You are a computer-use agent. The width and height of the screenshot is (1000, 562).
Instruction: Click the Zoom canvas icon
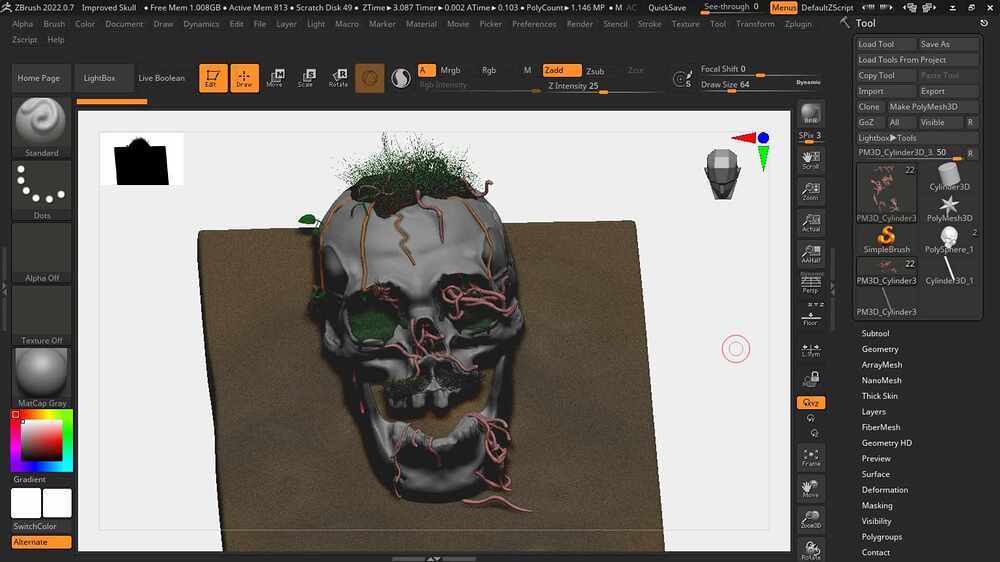point(811,191)
